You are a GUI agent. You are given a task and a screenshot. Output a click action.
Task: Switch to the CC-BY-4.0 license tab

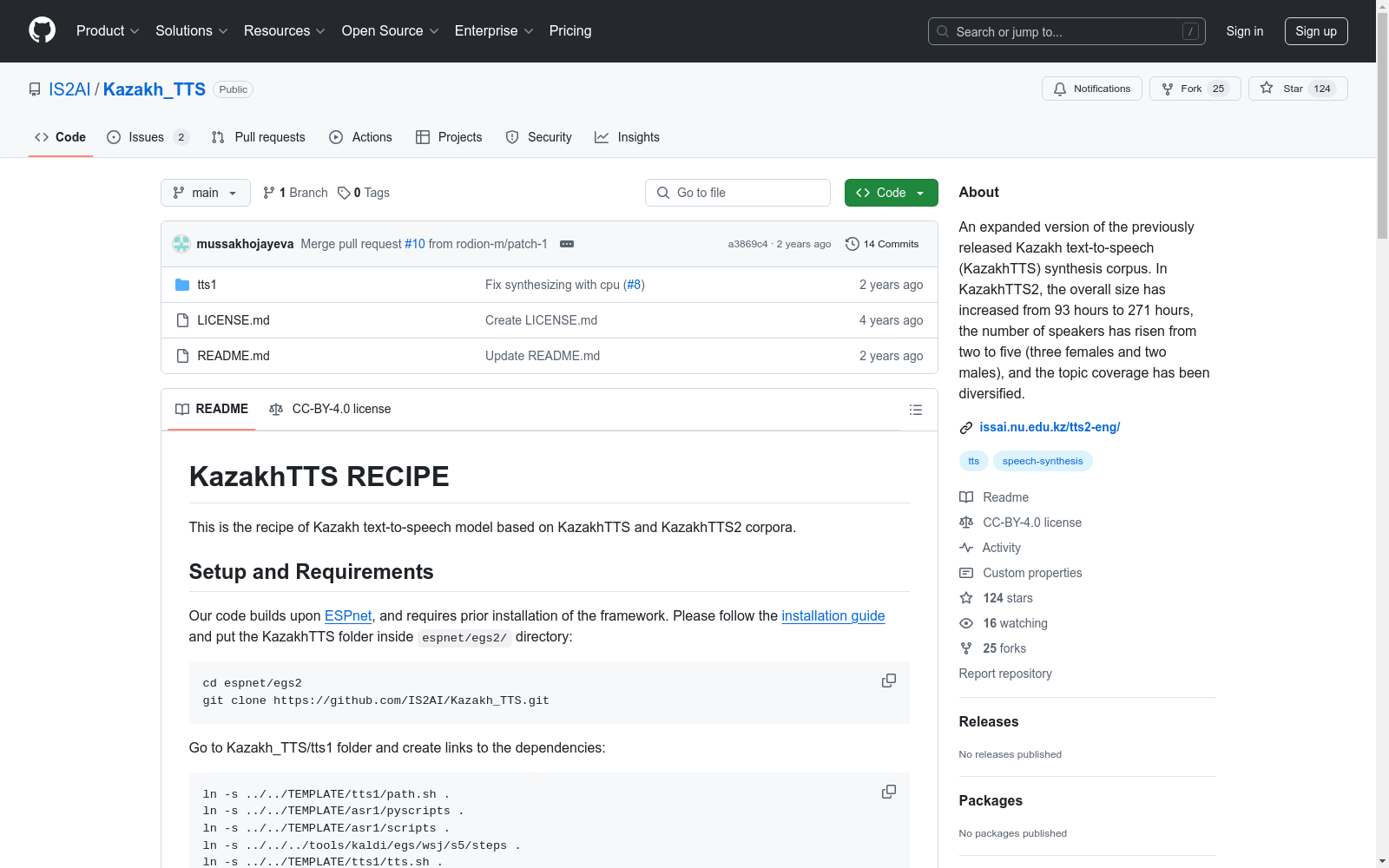point(330,409)
